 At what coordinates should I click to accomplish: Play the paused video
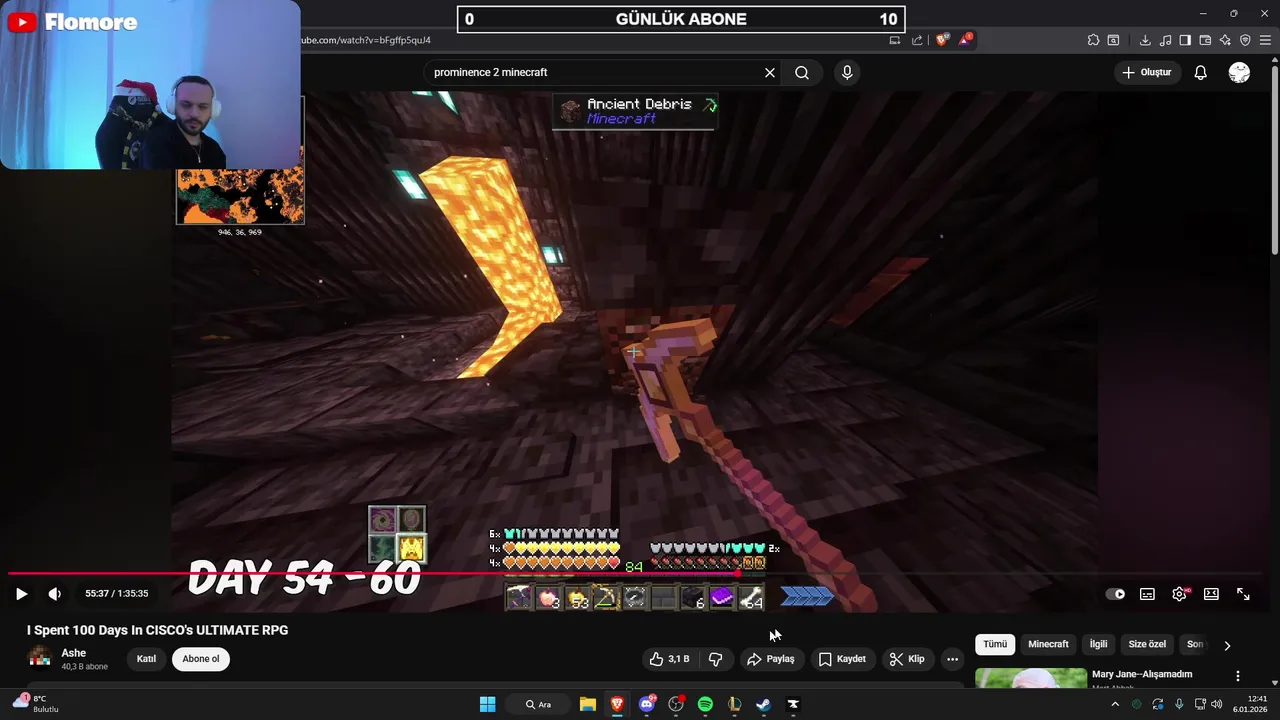21,594
